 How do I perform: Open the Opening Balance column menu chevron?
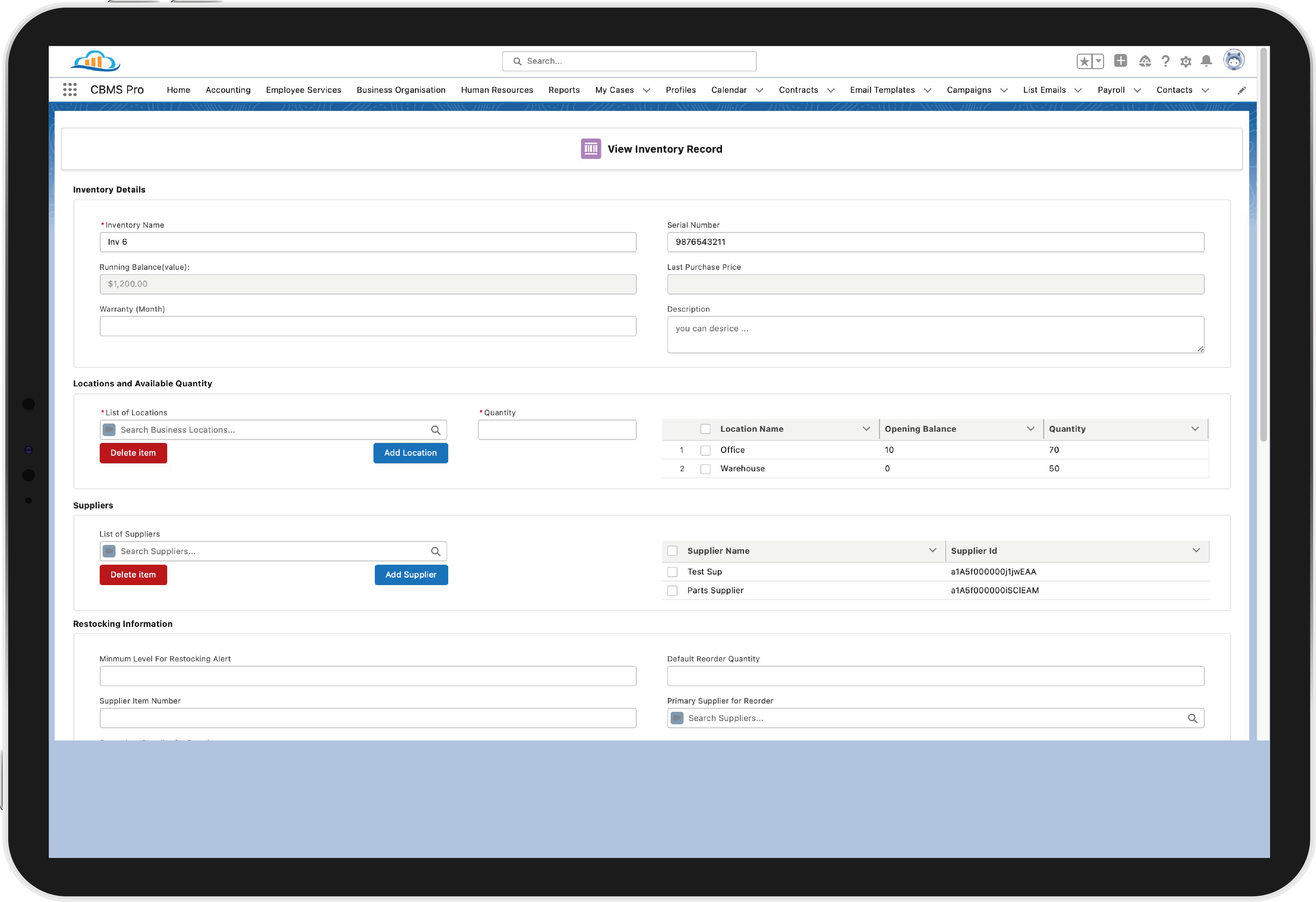coord(1030,429)
